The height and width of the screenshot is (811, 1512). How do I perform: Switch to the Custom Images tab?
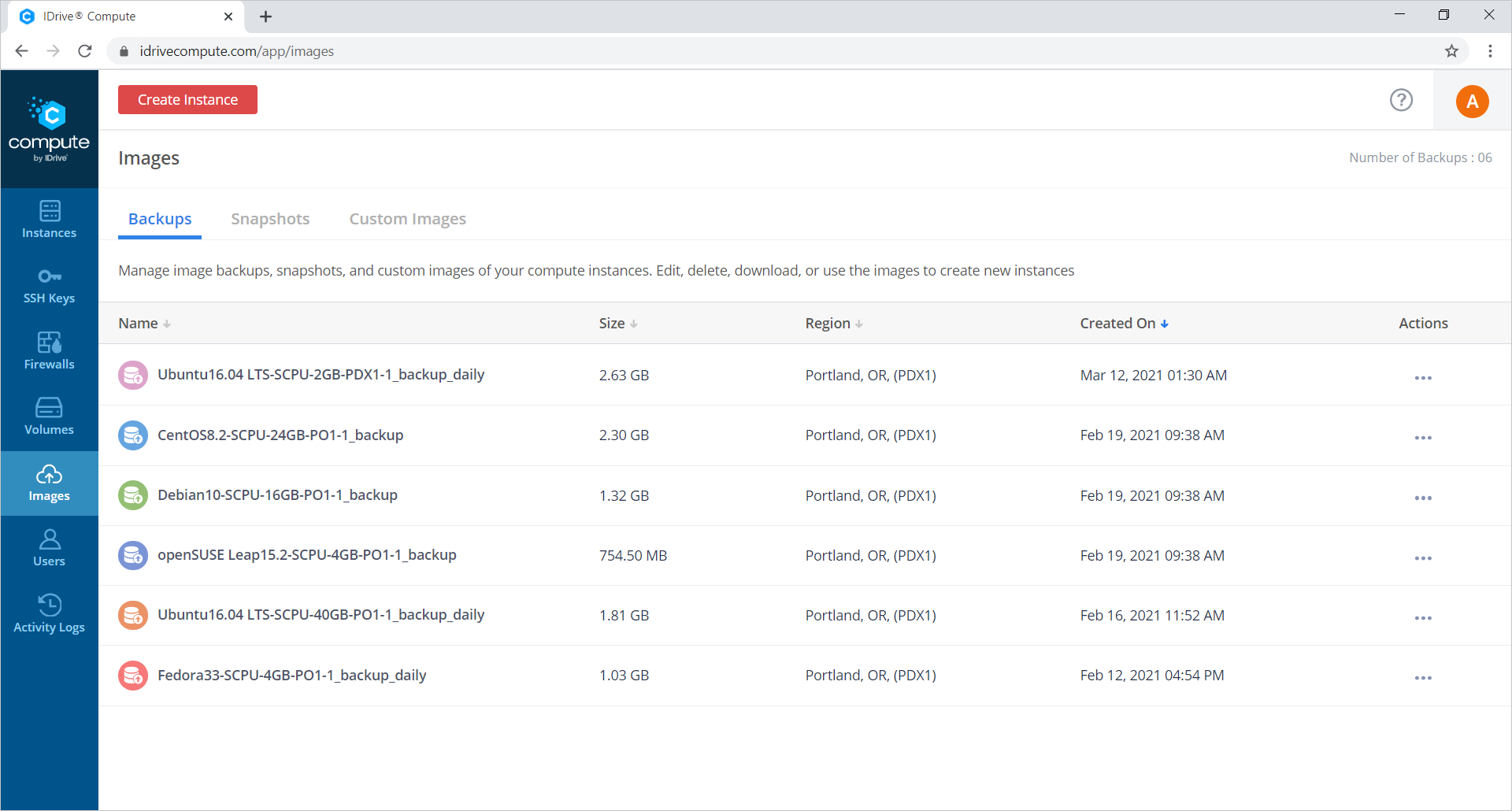click(407, 219)
